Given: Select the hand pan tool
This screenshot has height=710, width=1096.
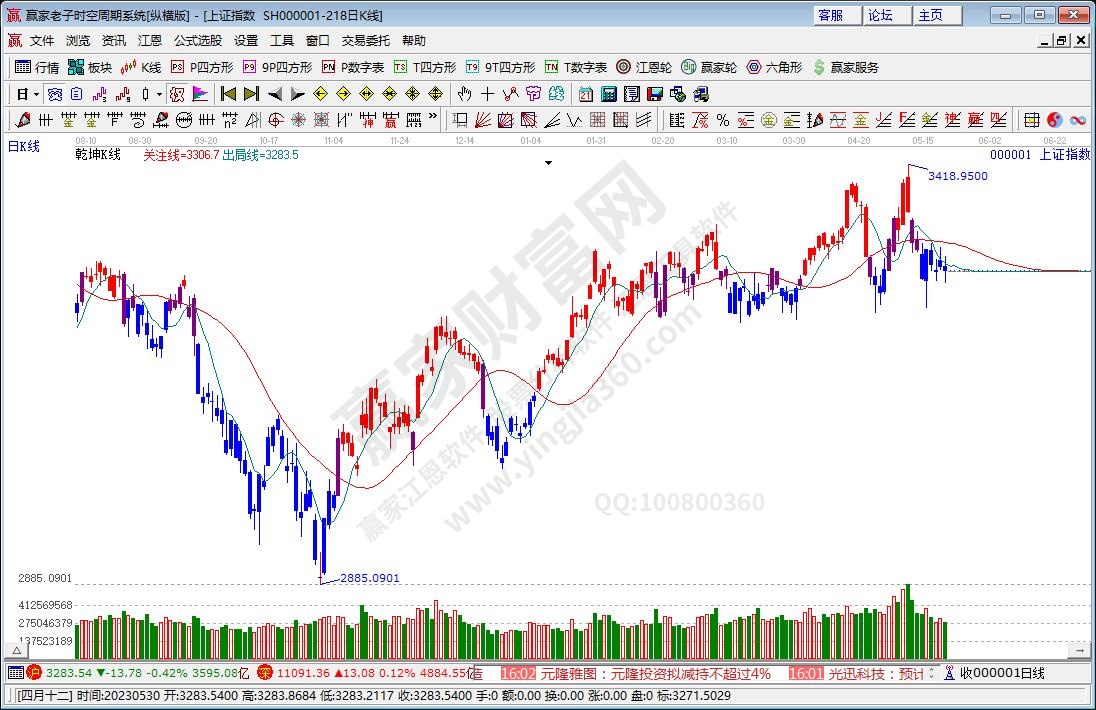Looking at the screenshot, I should pos(464,94).
